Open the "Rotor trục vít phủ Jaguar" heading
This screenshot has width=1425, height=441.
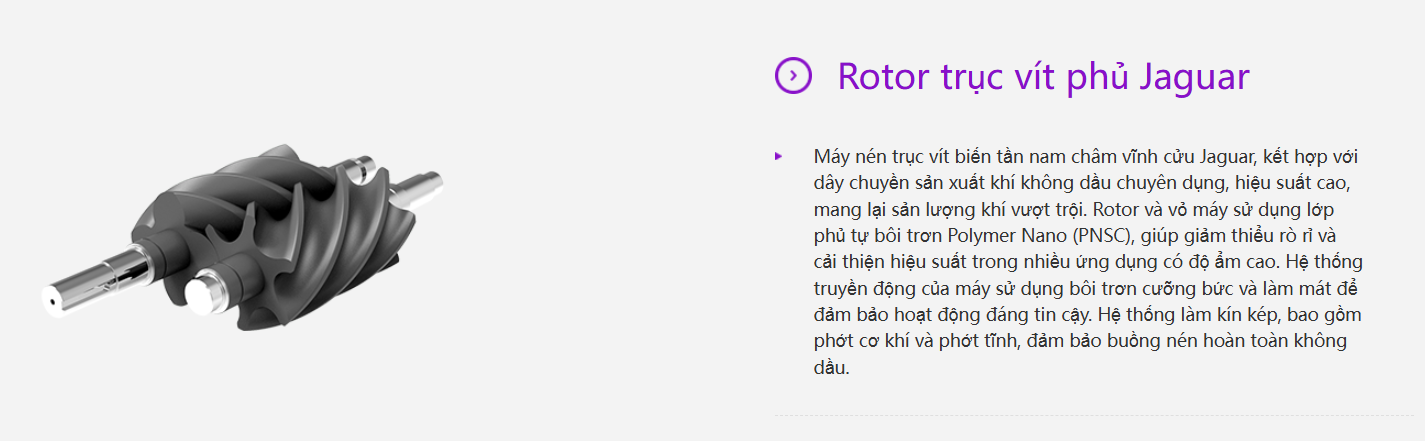(1043, 77)
